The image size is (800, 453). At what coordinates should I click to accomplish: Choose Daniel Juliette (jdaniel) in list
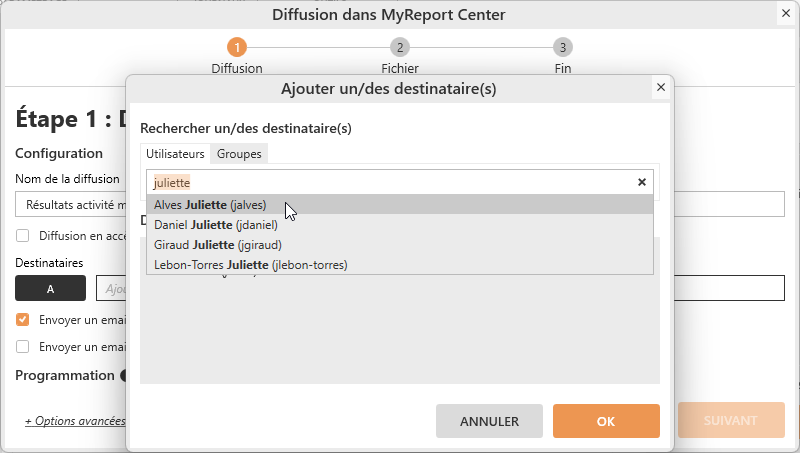215,225
